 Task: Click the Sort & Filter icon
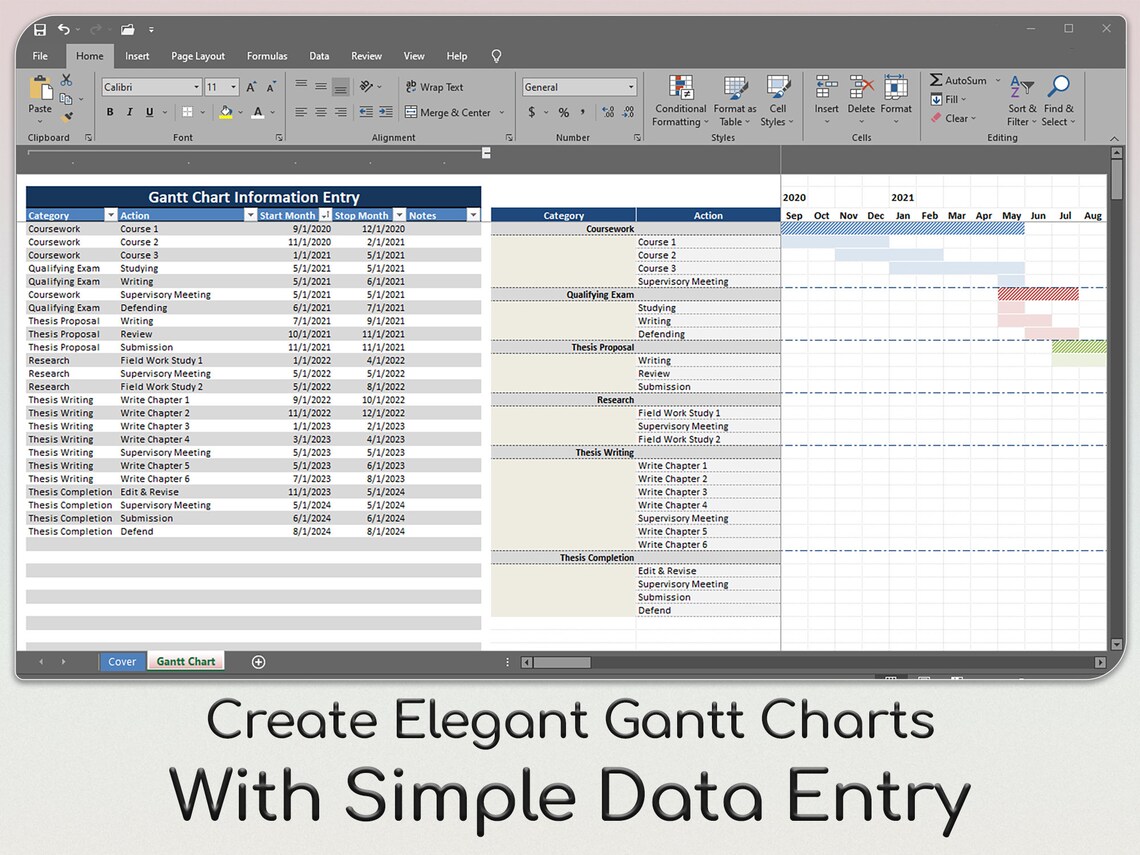[1021, 100]
